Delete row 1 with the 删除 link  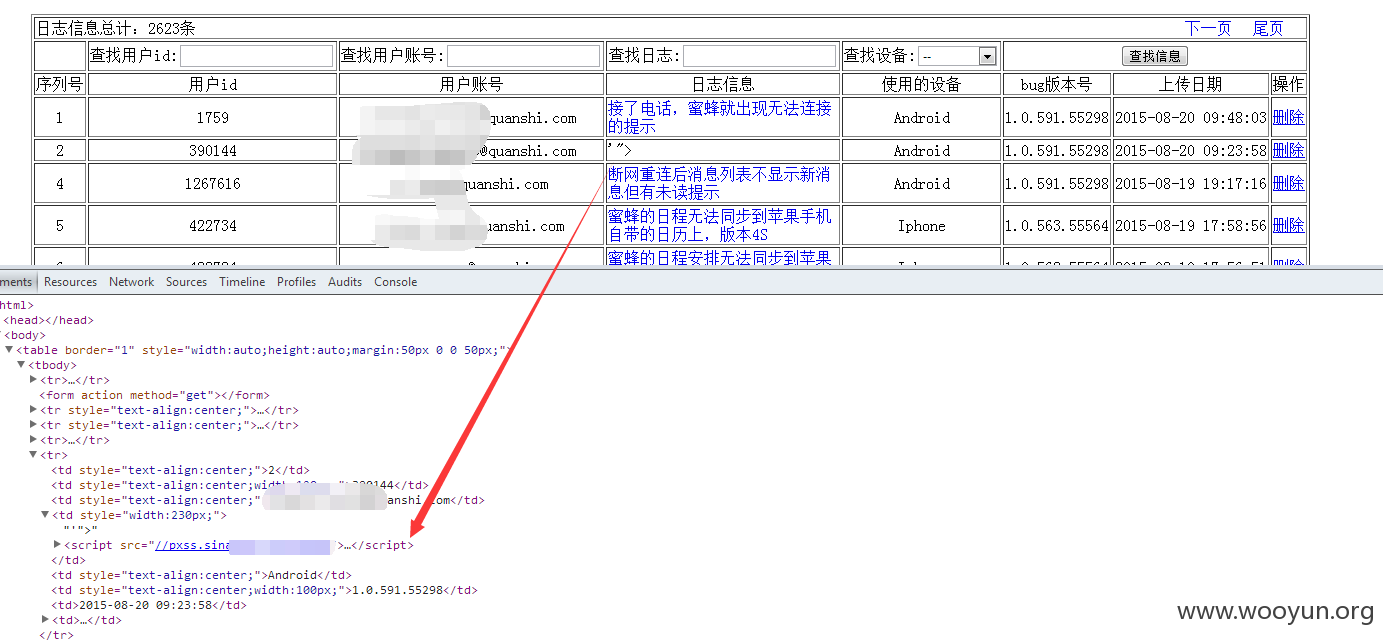tap(1288, 117)
